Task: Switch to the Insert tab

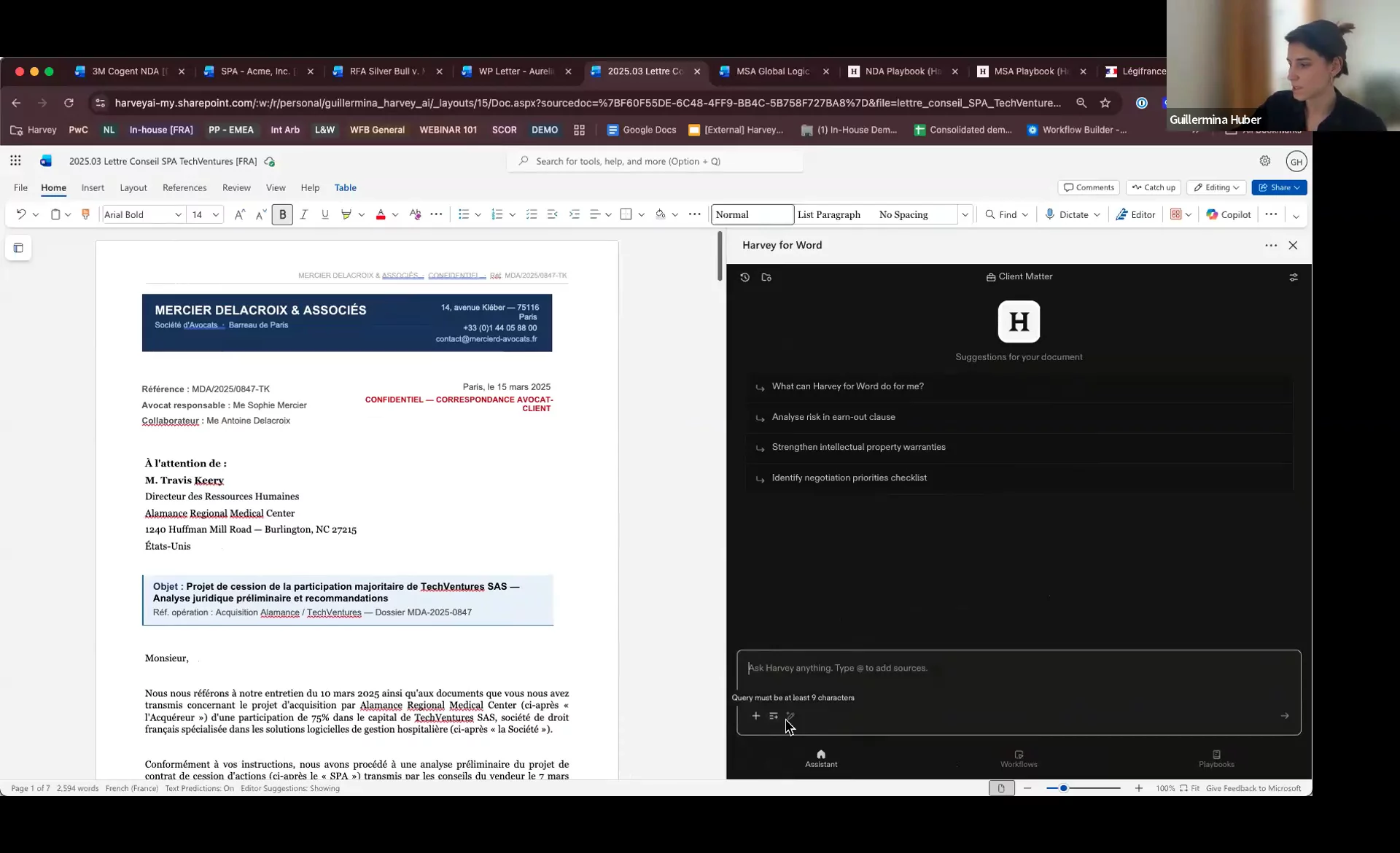Action: click(x=93, y=188)
